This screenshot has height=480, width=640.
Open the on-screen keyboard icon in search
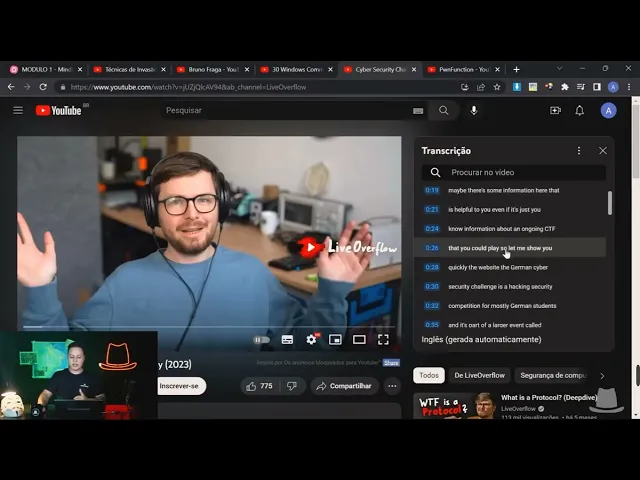(x=418, y=111)
